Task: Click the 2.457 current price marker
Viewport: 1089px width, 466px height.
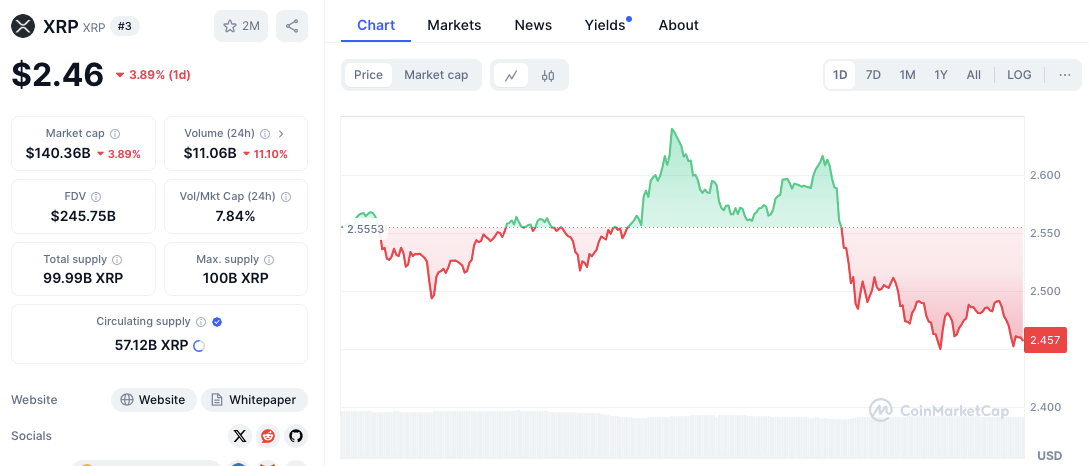Action: pos(1046,341)
